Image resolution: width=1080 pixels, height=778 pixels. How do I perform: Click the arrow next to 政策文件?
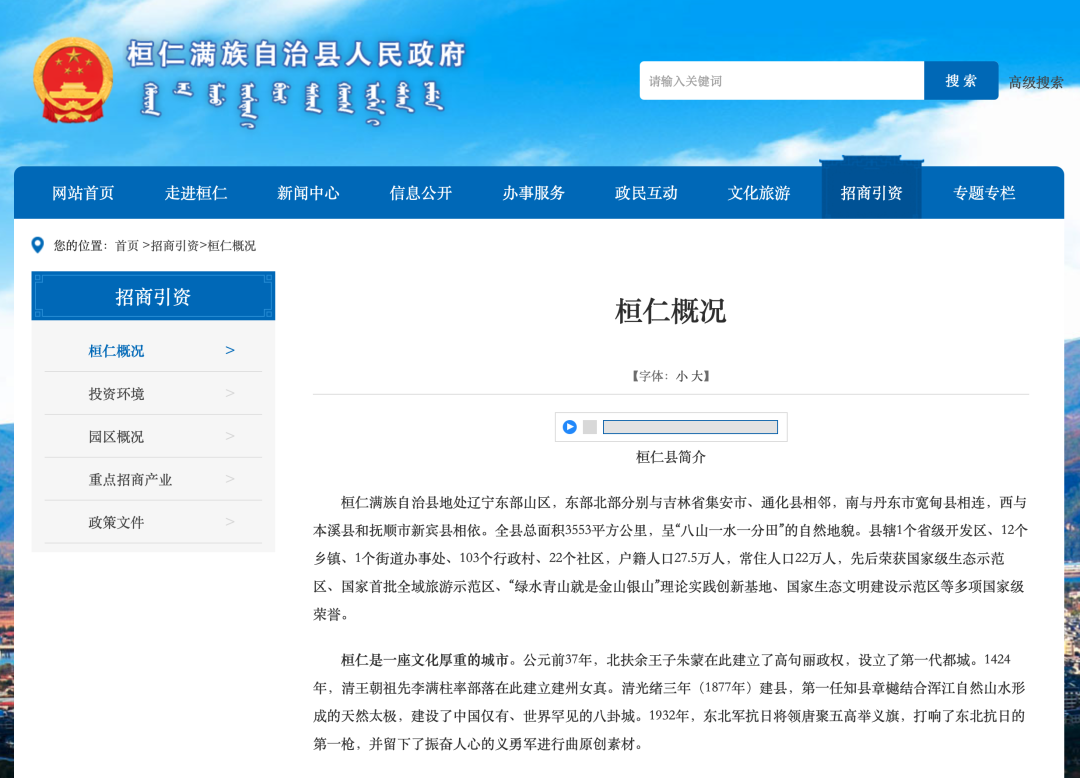[230, 522]
